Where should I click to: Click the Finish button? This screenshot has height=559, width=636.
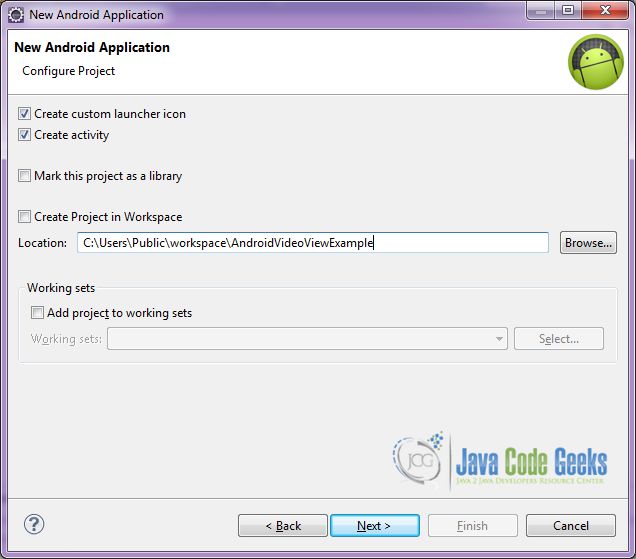[x=473, y=526]
